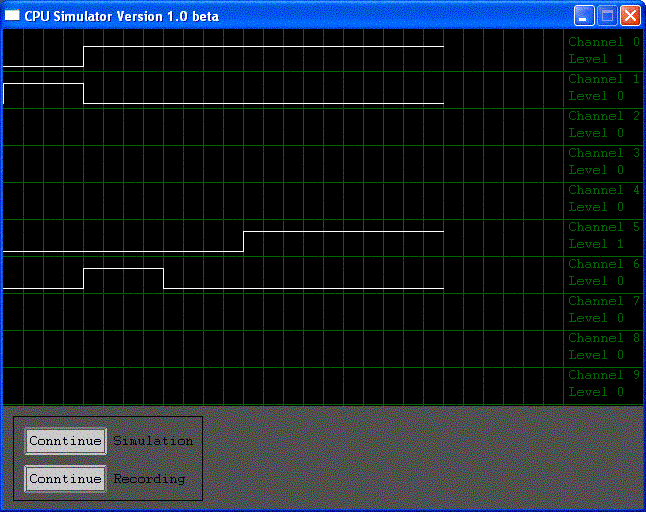Click Channel 0 waveform rising edge
The image size is (646, 512).
84,56
